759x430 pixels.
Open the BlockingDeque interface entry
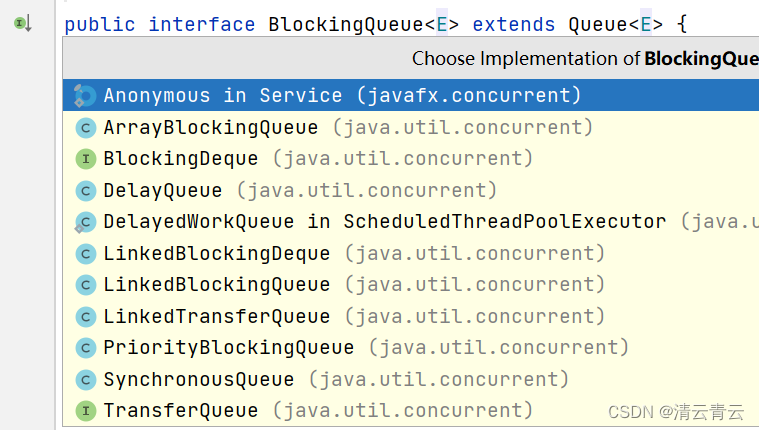410,159
